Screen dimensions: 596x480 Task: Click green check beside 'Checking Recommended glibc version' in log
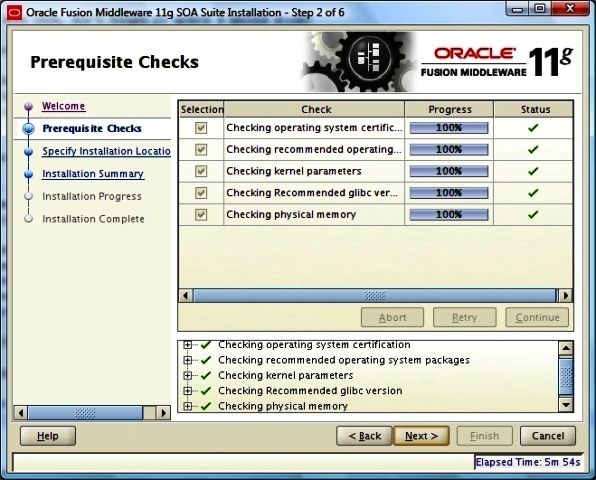(x=206, y=391)
